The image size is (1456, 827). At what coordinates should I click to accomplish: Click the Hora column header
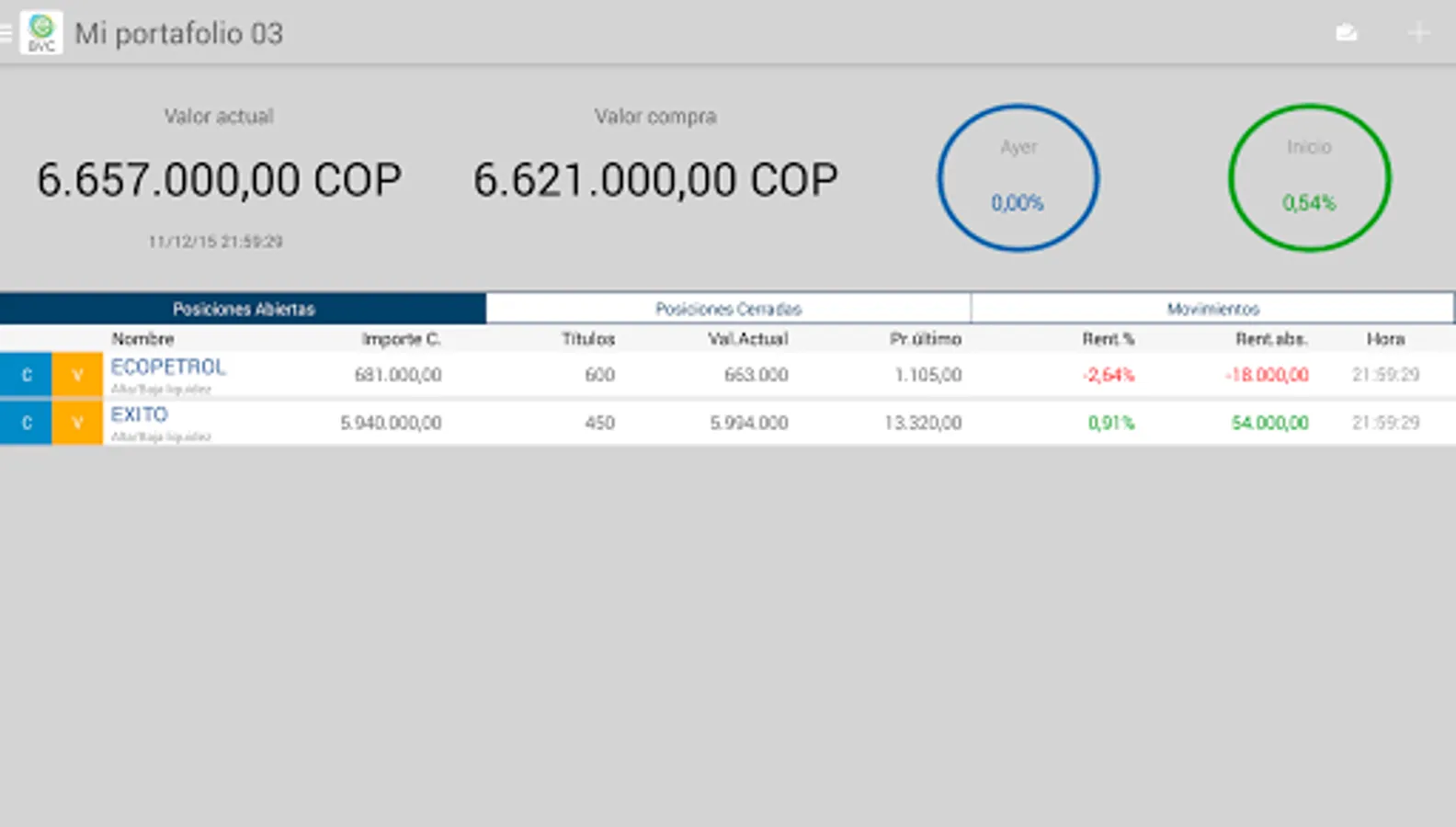[x=1385, y=339]
